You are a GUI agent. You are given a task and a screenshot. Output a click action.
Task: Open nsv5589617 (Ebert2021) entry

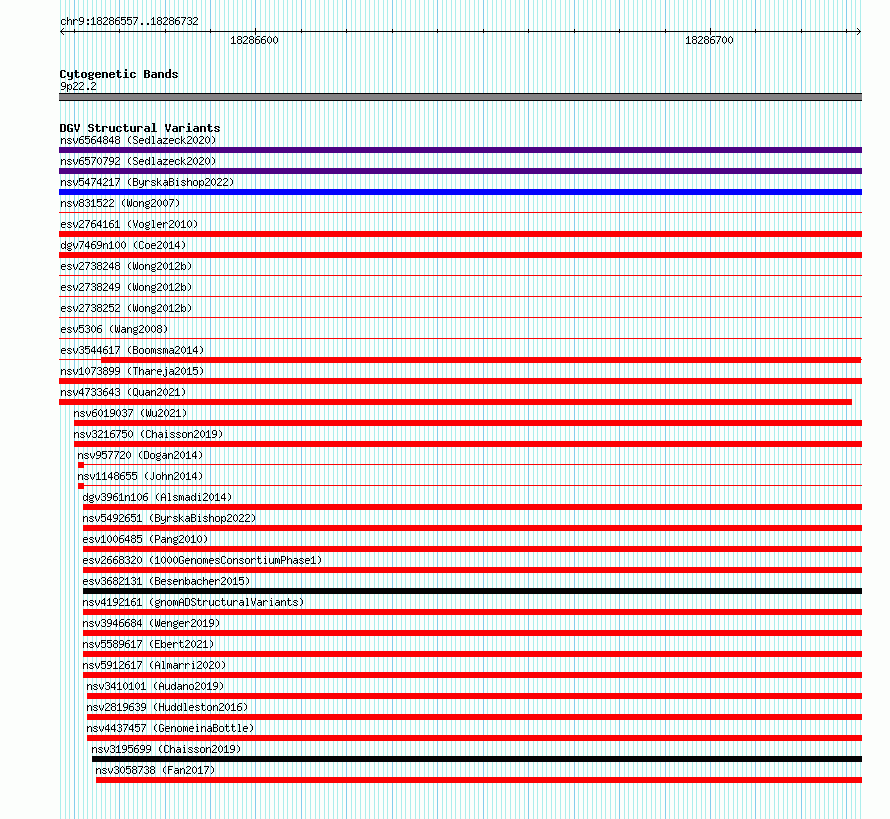point(148,644)
